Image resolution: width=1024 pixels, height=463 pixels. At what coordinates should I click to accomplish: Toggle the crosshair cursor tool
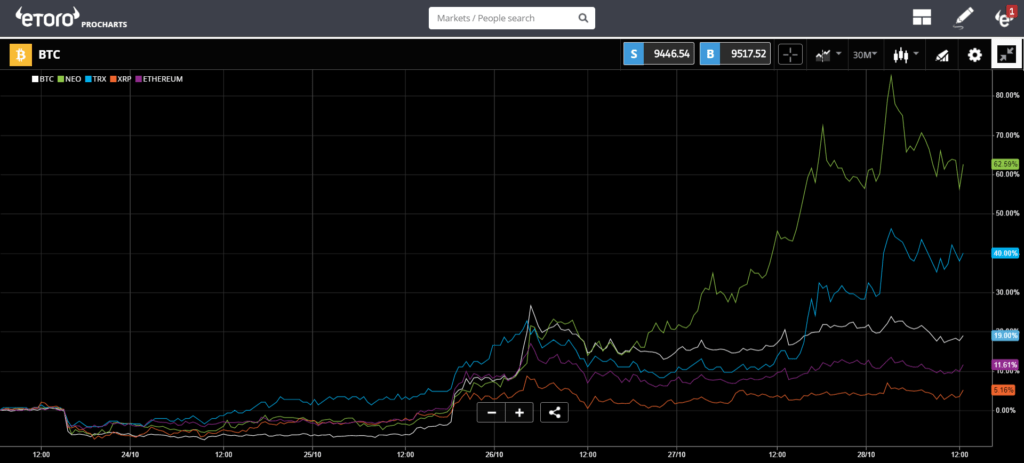click(x=790, y=55)
